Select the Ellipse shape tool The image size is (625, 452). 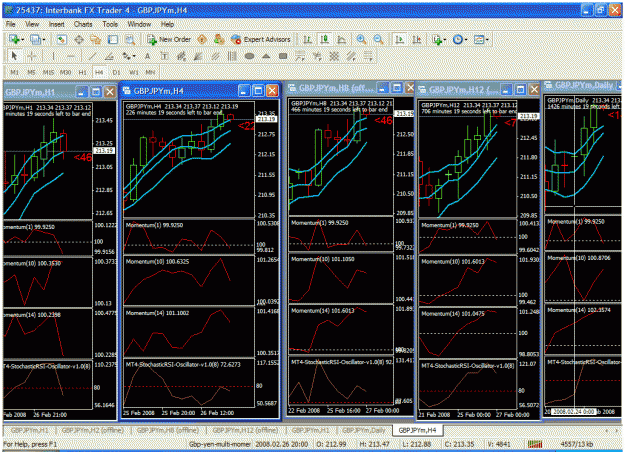click(x=249, y=56)
